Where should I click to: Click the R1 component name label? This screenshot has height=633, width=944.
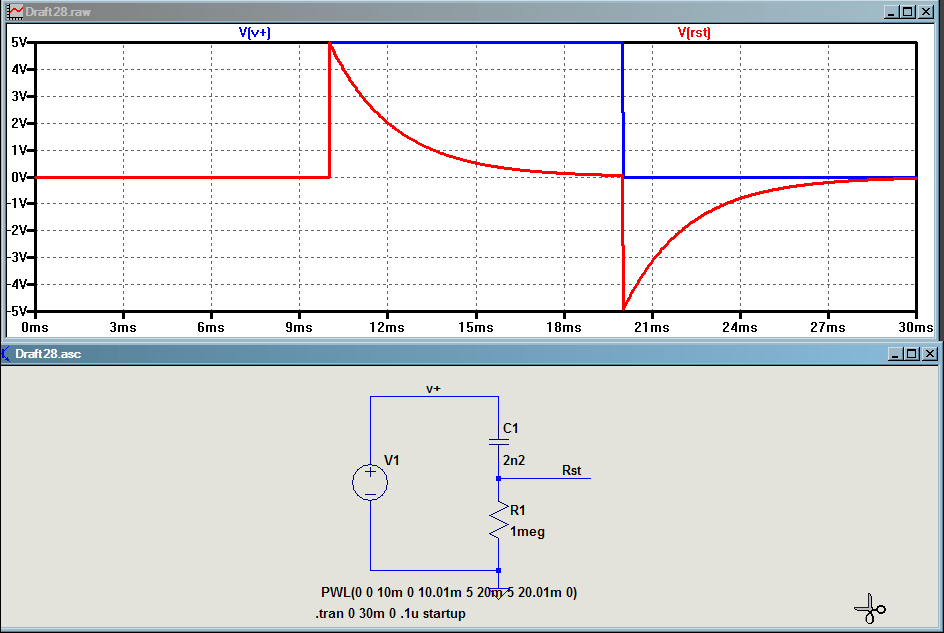click(x=518, y=510)
